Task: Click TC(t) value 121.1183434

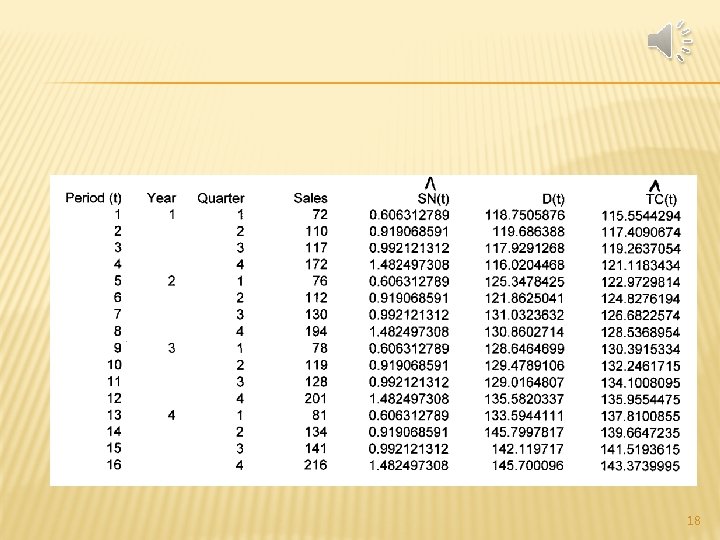Action: tap(641, 265)
